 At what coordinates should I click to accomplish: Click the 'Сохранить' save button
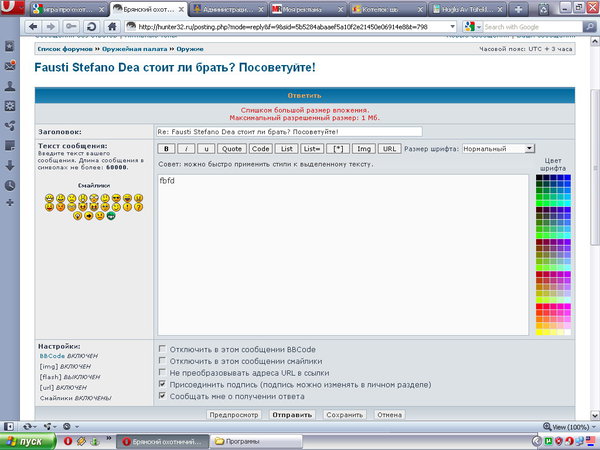(344, 414)
